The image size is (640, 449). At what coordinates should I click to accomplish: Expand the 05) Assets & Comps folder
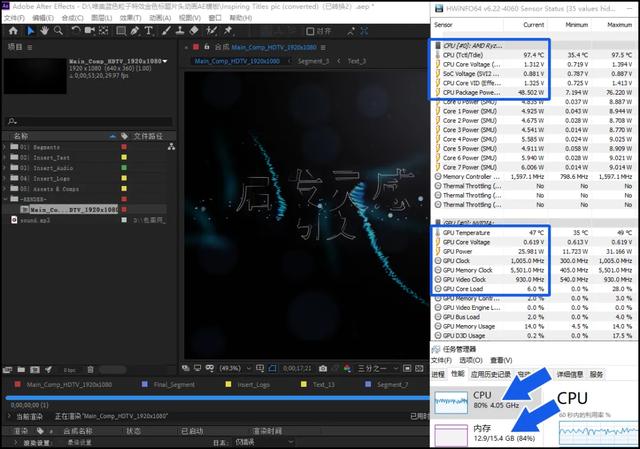pos(5,189)
